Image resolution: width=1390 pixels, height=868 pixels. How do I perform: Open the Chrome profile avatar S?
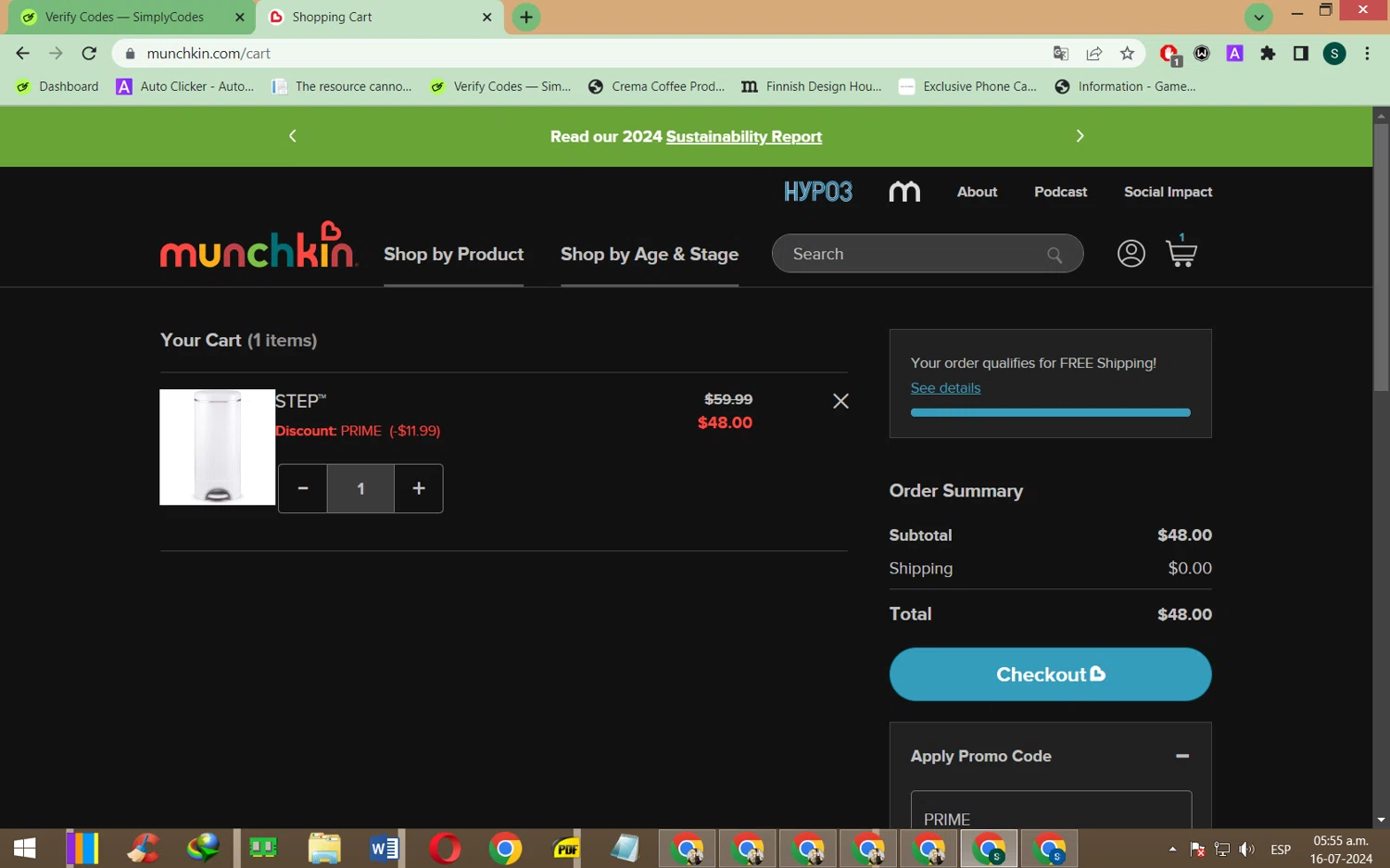[1334, 54]
